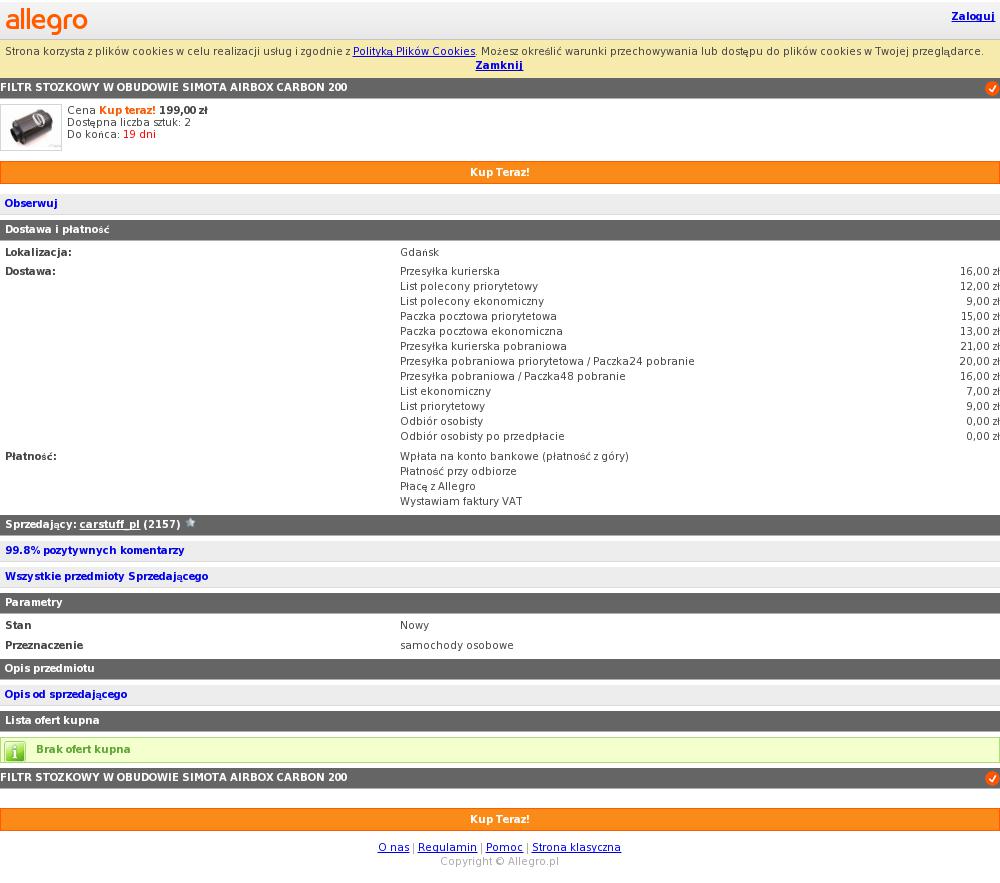Viewport: 1000px width, 883px height.
Task: Click the Parametry section header
Action: tap(500, 602)
